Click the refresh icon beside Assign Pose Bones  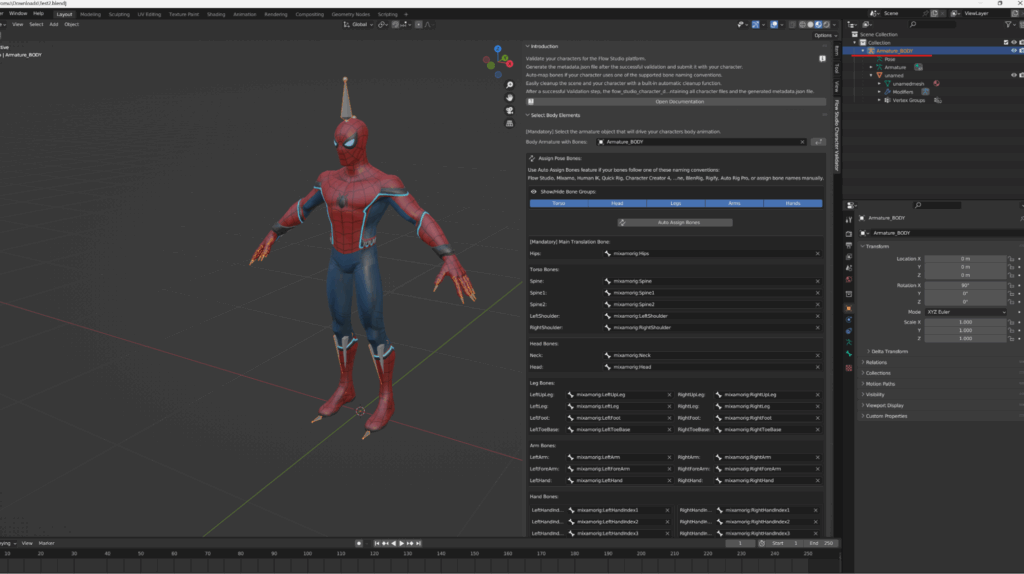[532, 159]
